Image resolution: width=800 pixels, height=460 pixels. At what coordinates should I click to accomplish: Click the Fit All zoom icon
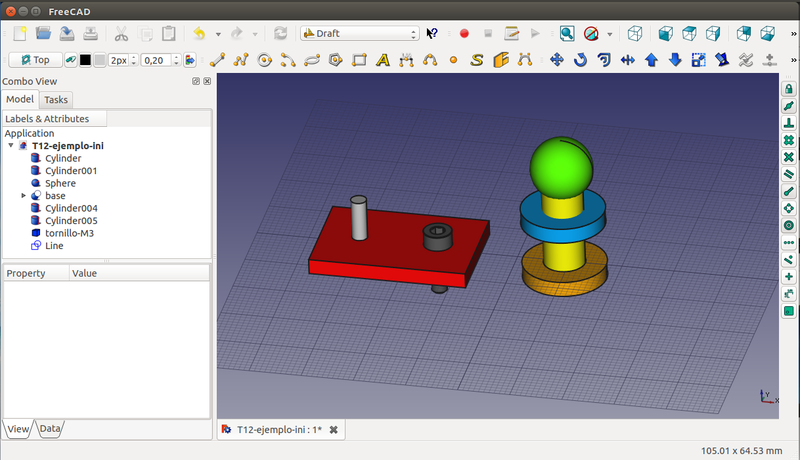[x=567, y=33]
